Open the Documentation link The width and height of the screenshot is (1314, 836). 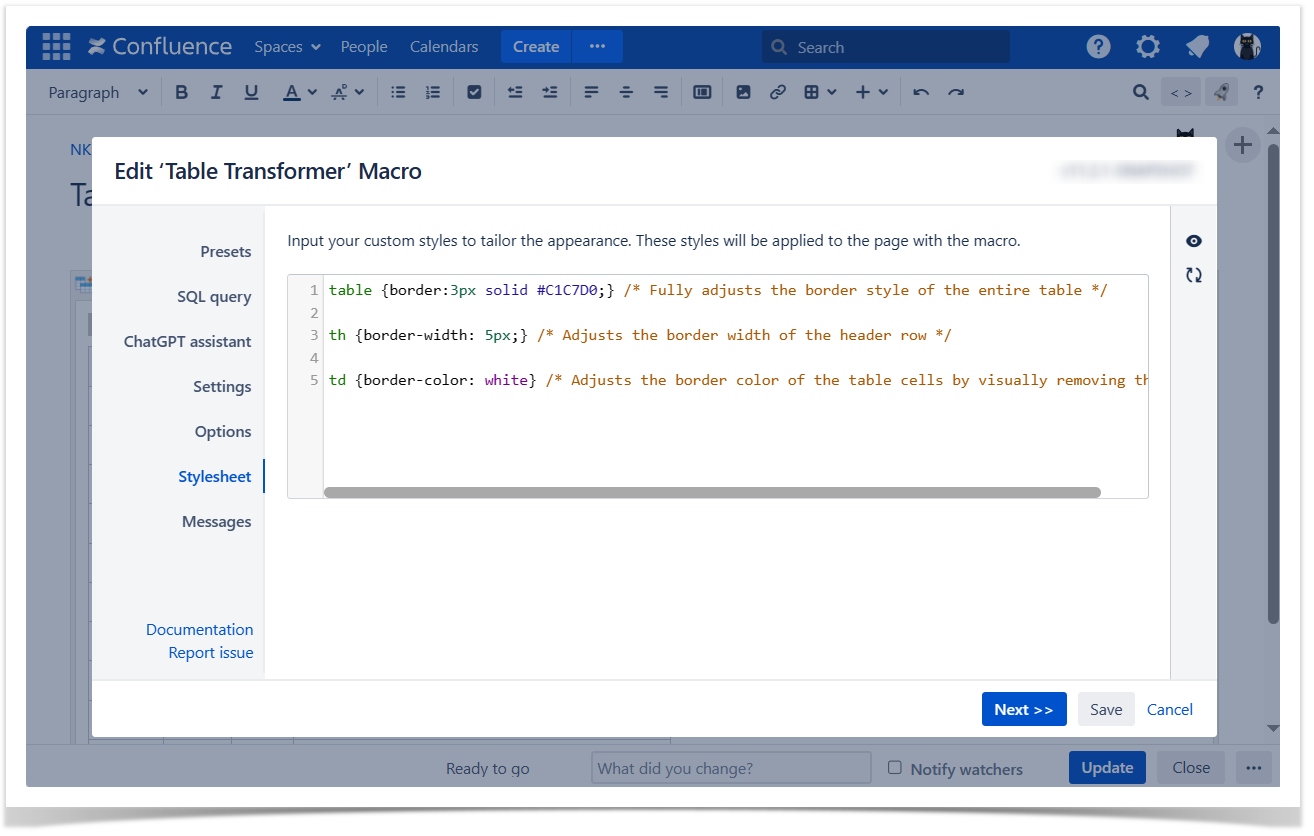pyautogui.click(x=199, y=629)
